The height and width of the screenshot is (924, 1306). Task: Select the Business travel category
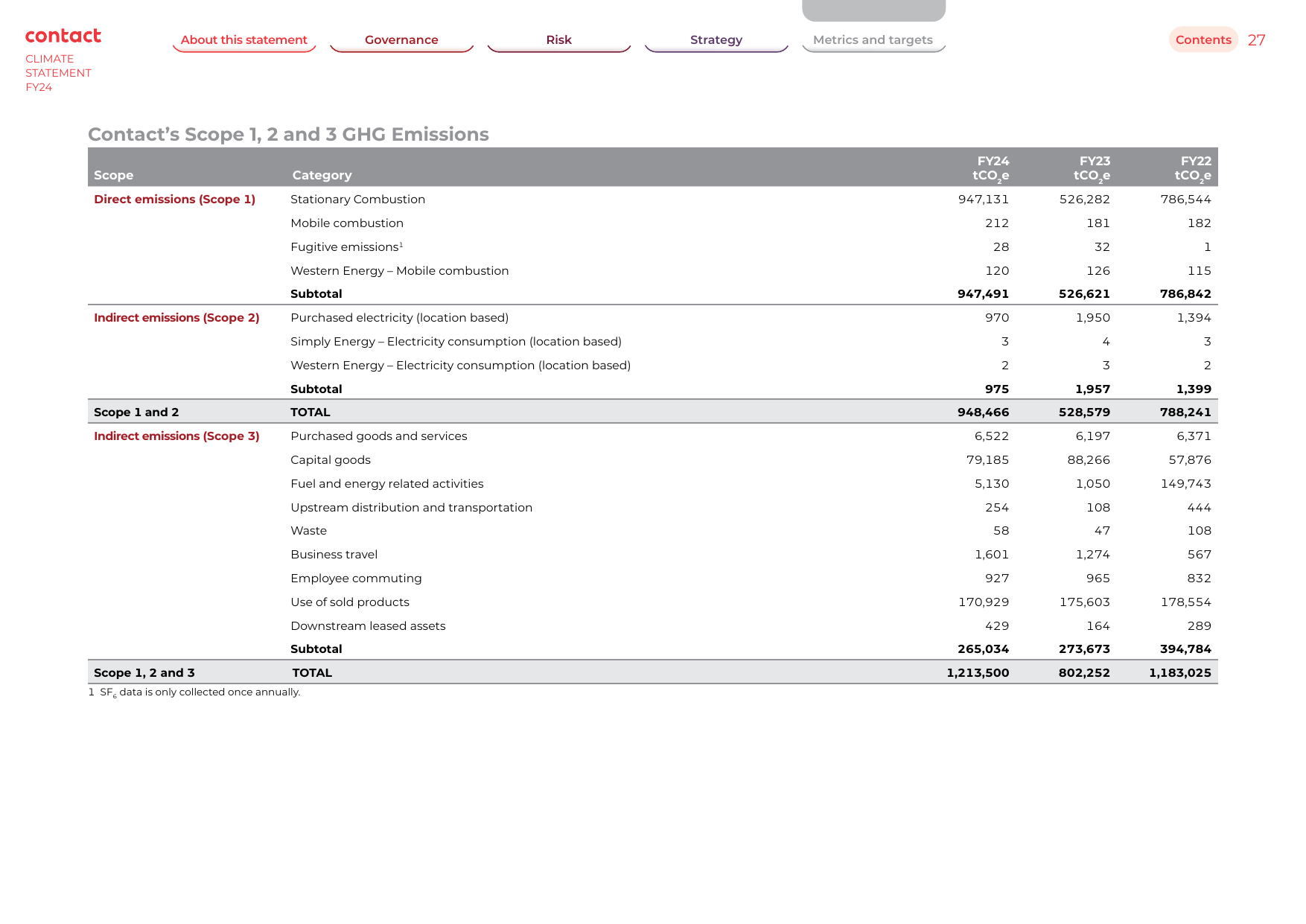pyautogui.click(x=334, y=555)
